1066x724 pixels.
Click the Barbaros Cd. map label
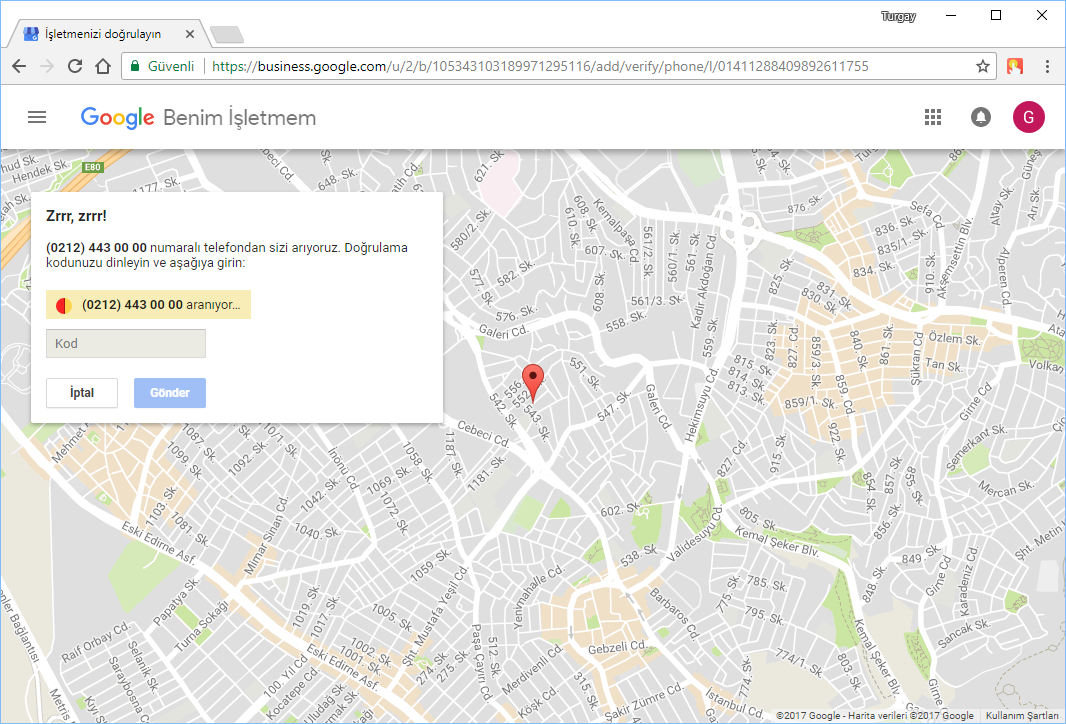pyautogui.click(x=674, y=614)
